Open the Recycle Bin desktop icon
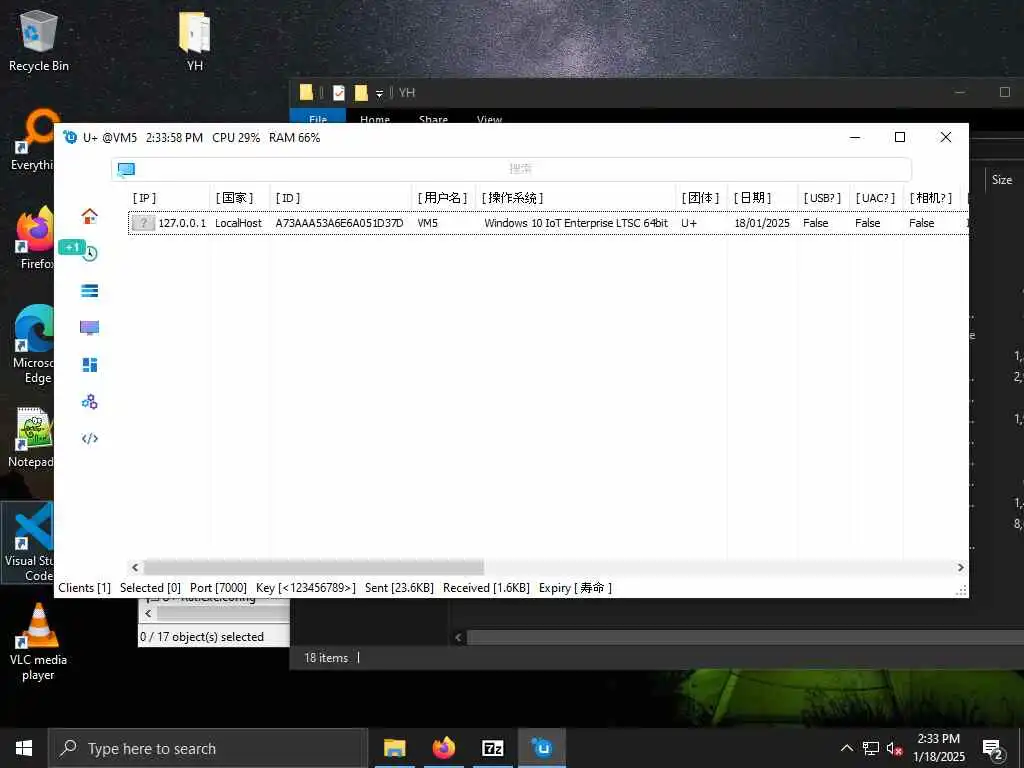This screenshot has width=1024, height=768. [39, 40]
